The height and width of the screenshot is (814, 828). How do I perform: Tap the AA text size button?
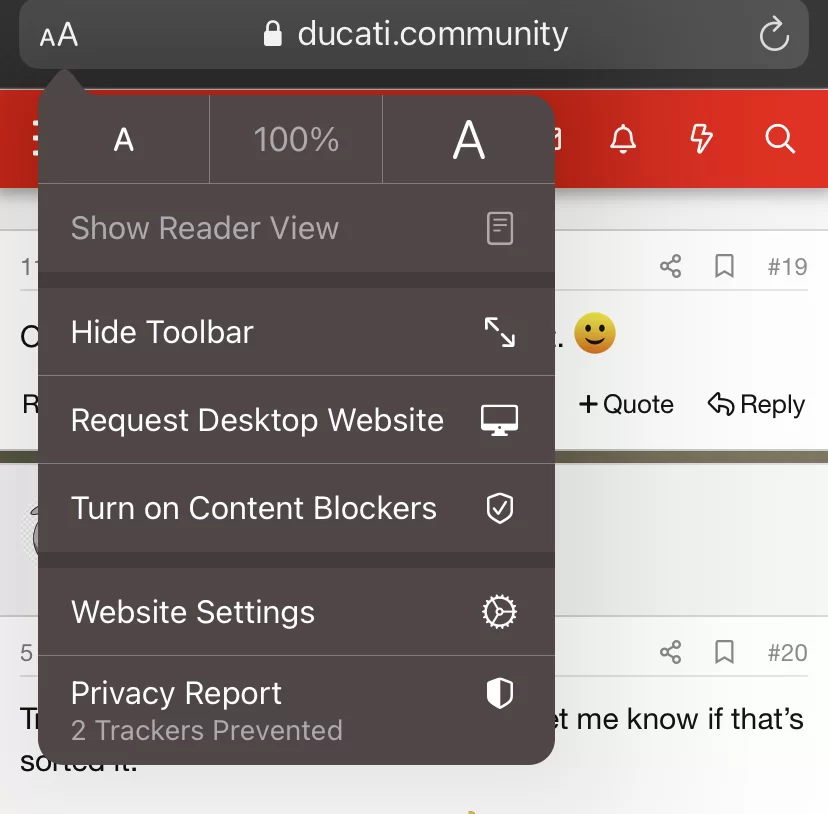coord(59,35)
